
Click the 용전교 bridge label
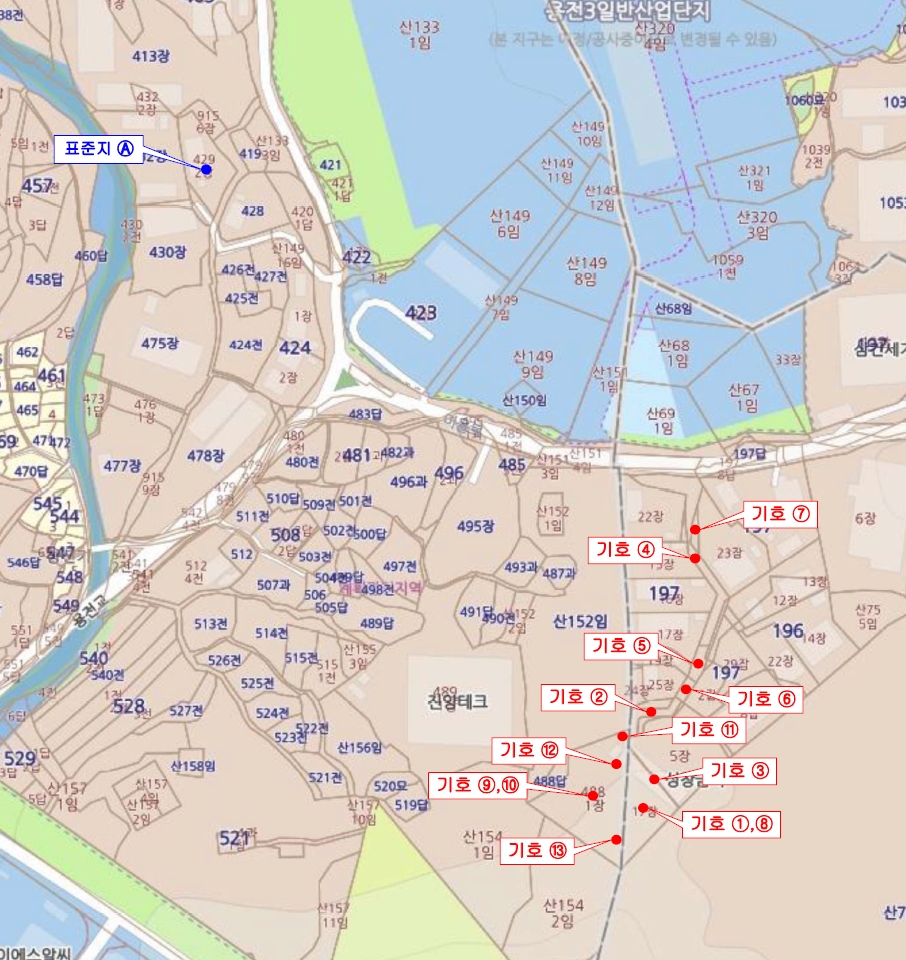click(90, 610)
